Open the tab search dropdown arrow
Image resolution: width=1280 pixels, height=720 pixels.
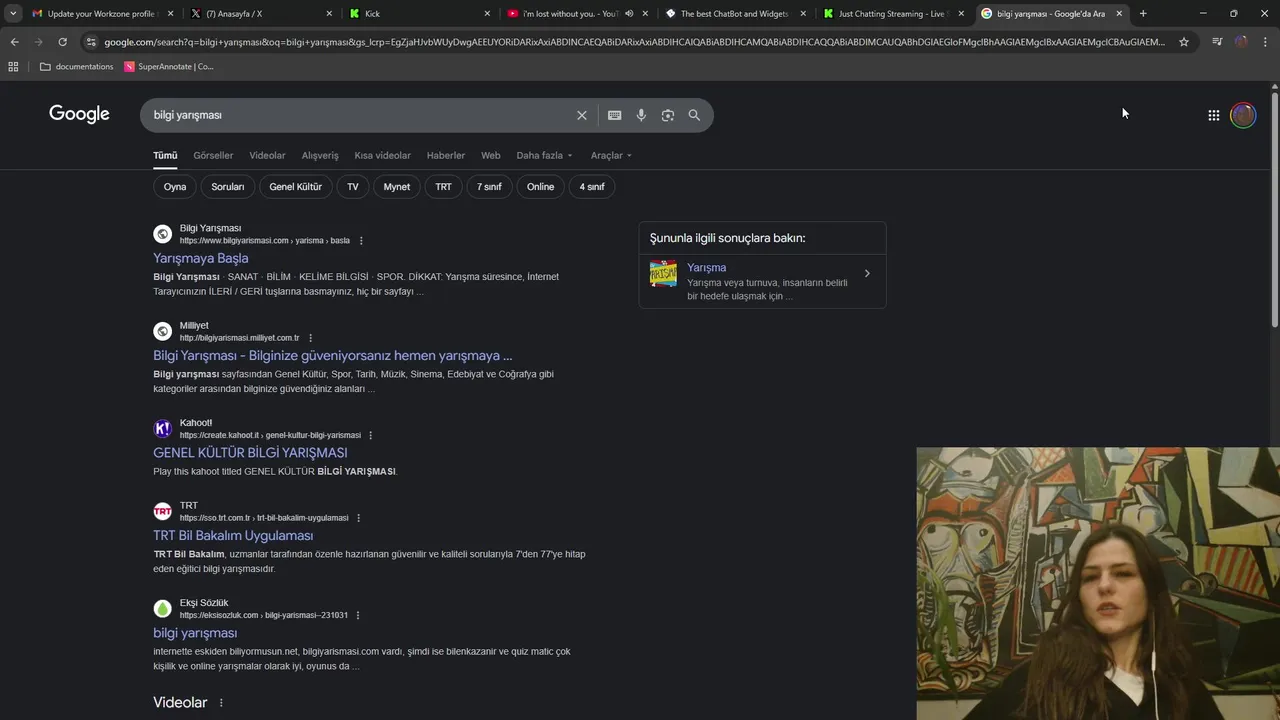coord(13,13)
